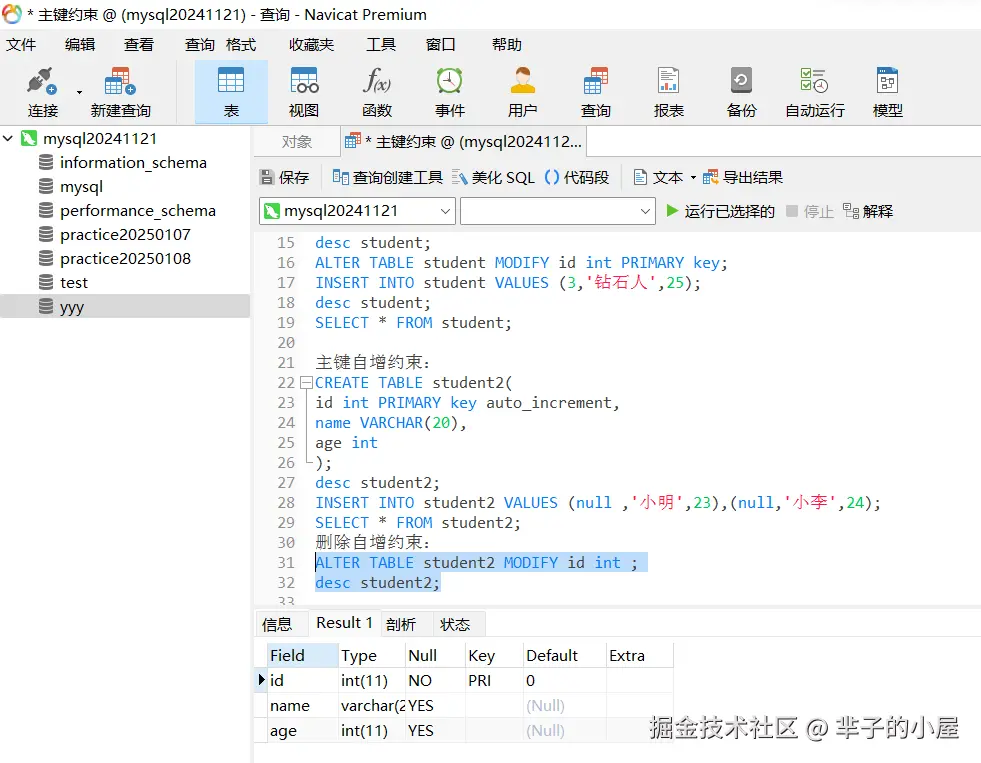The height and width of the screenshot is (763, 981).
Task: Open the 视图 views icon
Action: (304, 93)
